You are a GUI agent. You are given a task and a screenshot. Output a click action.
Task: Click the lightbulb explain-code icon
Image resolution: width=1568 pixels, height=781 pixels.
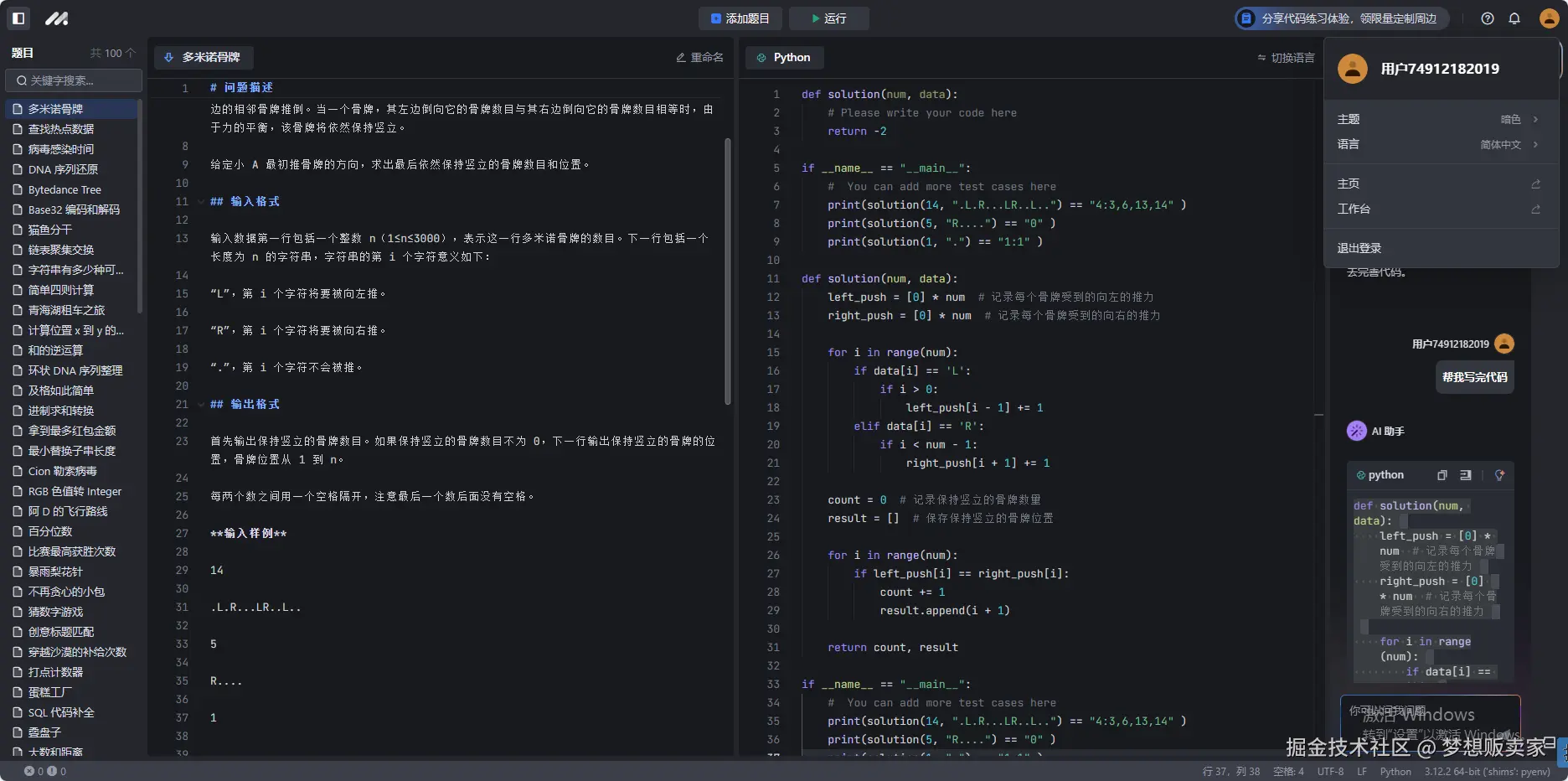[1499, 475]
